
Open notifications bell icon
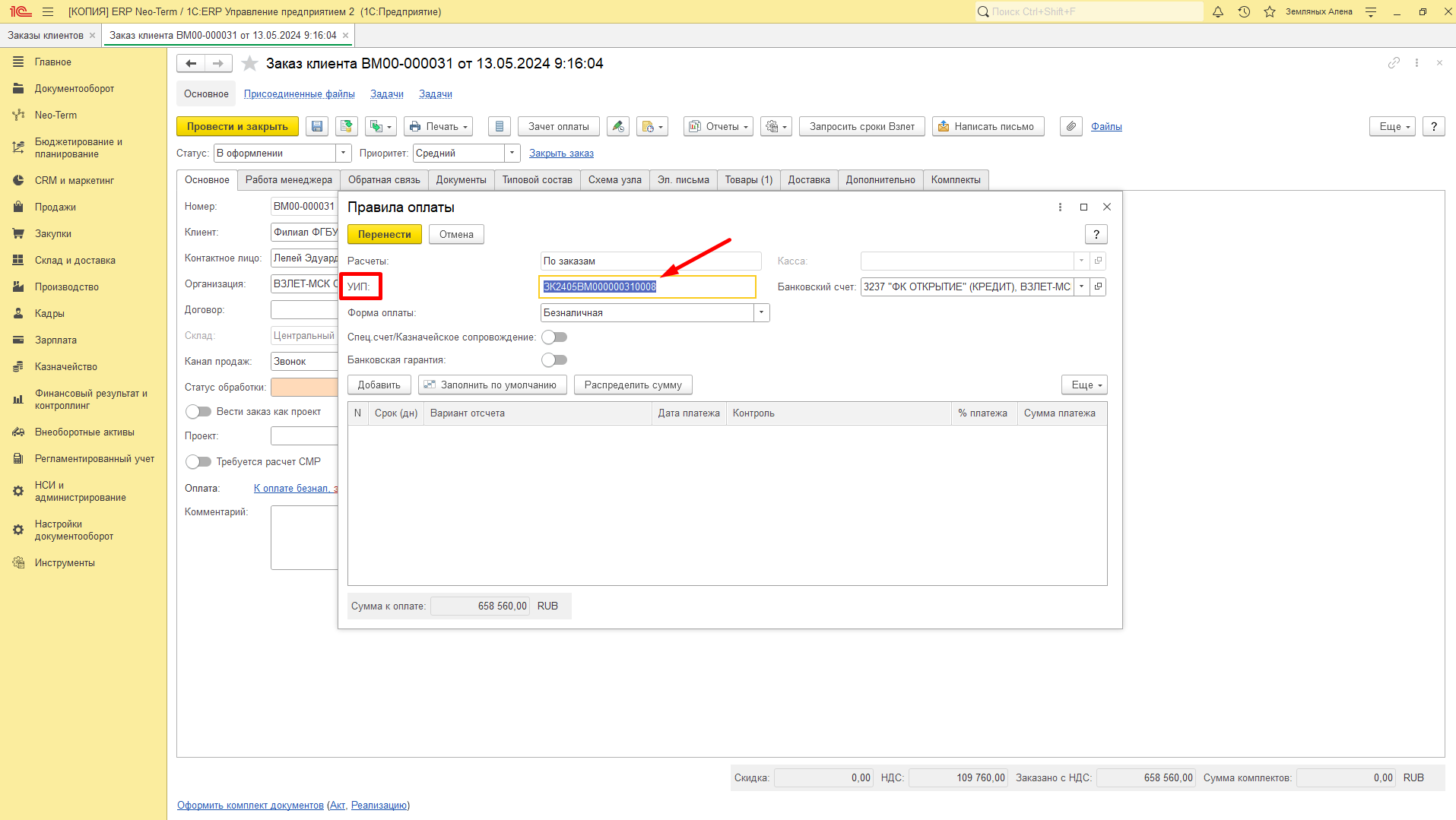pos(1218,11)
